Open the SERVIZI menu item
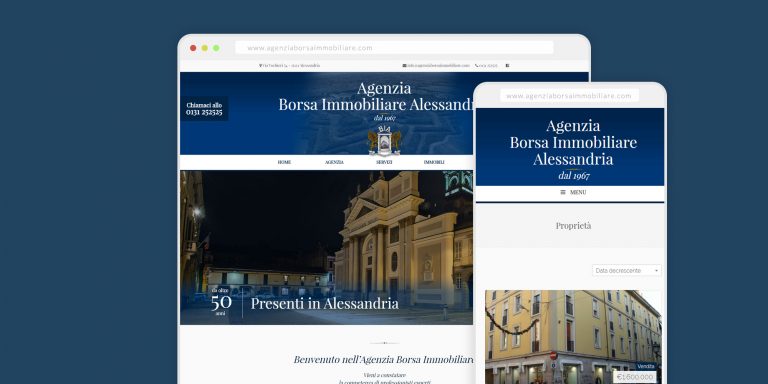The width and height of the screenshot is (768, 384). point(384,162)
